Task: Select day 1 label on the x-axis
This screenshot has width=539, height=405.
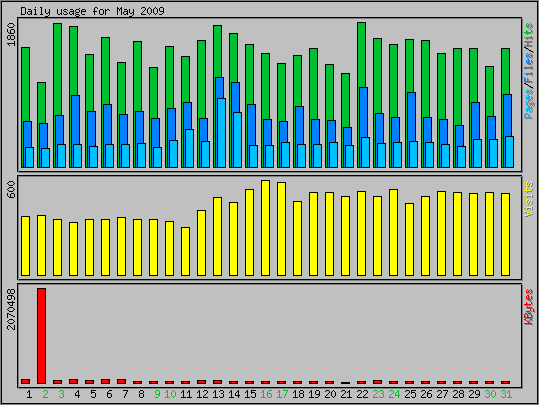Action: 29,394
